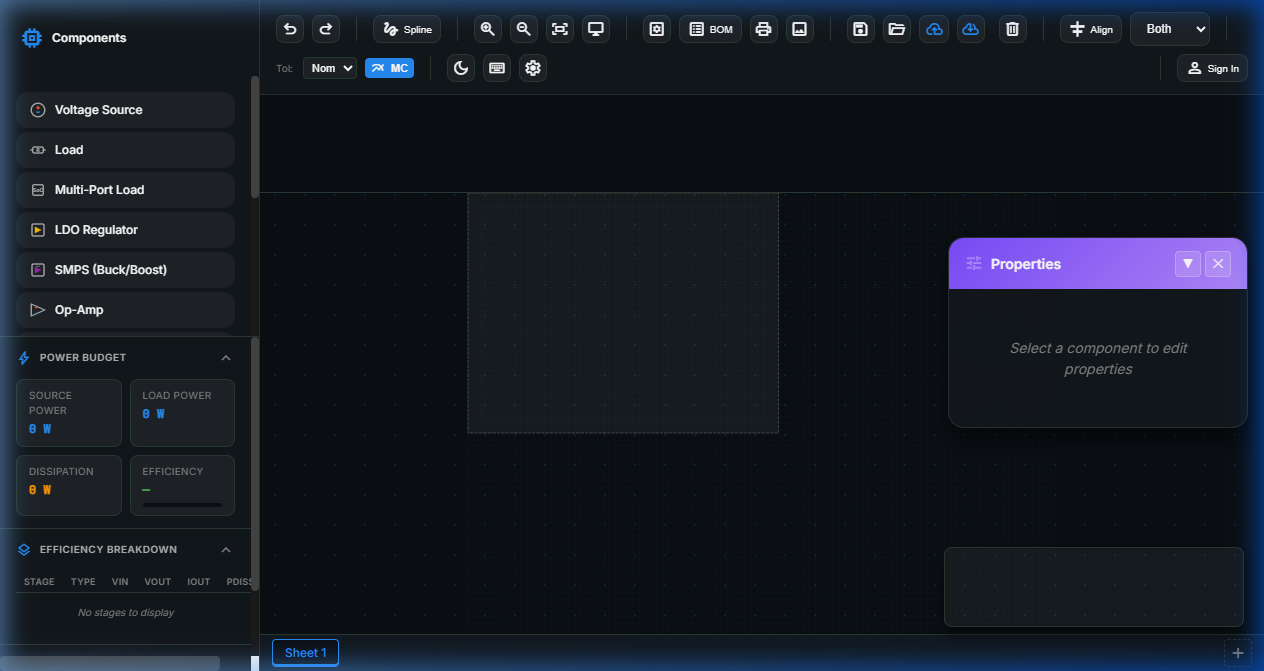The width and height of the screenshot is (1264, 671).
Task: Click the Undo arrow icon
Action: click(x=290, y=29)
